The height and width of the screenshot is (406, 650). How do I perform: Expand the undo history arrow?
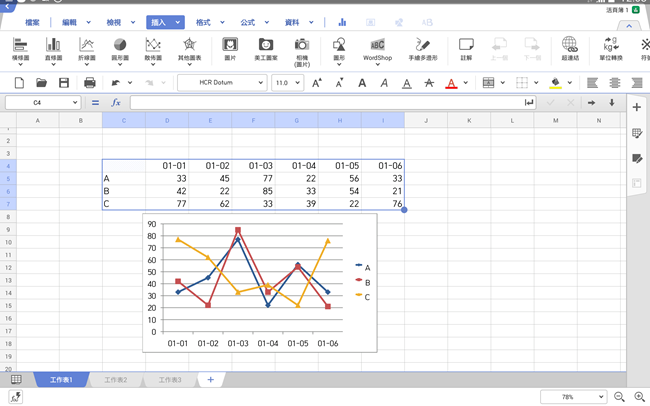[x=130, y=83]
